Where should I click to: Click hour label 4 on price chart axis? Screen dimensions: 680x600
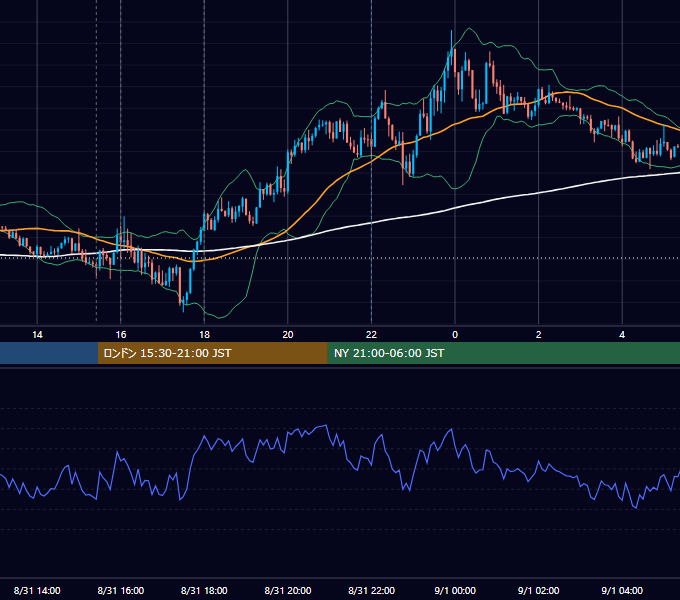(x=622, y=335)
